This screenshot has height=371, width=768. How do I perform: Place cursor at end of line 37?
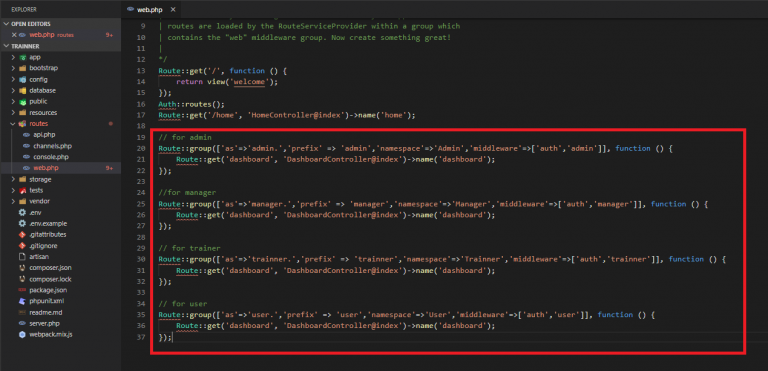click(173, 337)
